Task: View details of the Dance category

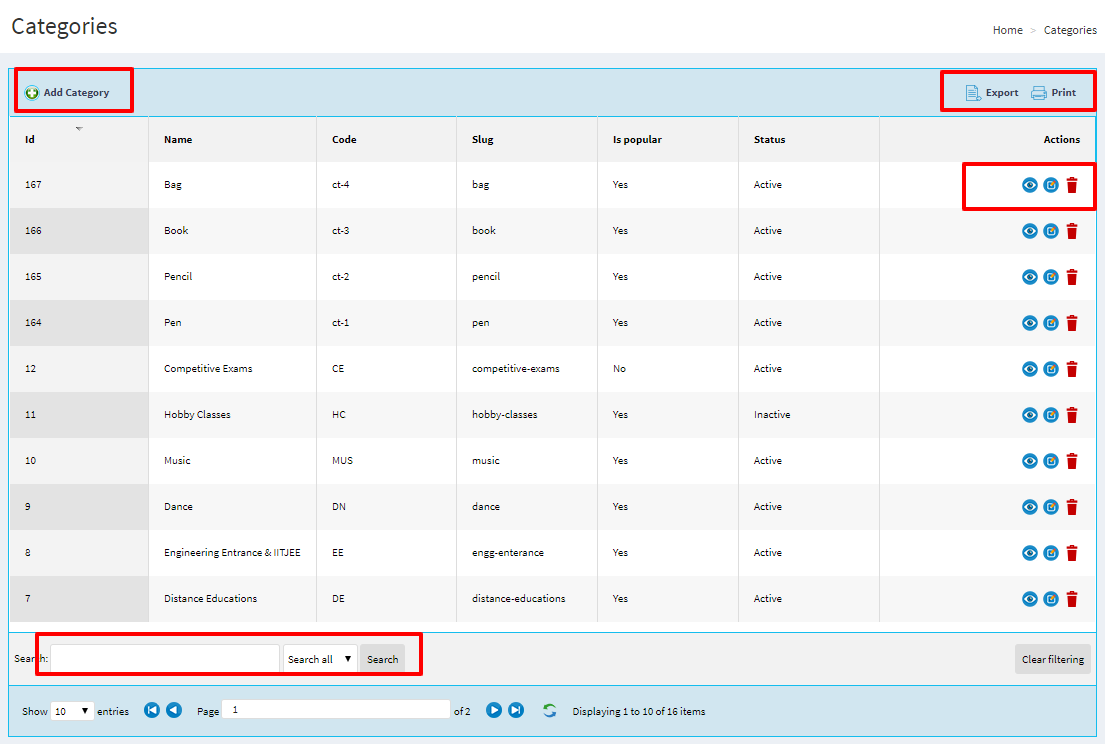Action: 1029,507
